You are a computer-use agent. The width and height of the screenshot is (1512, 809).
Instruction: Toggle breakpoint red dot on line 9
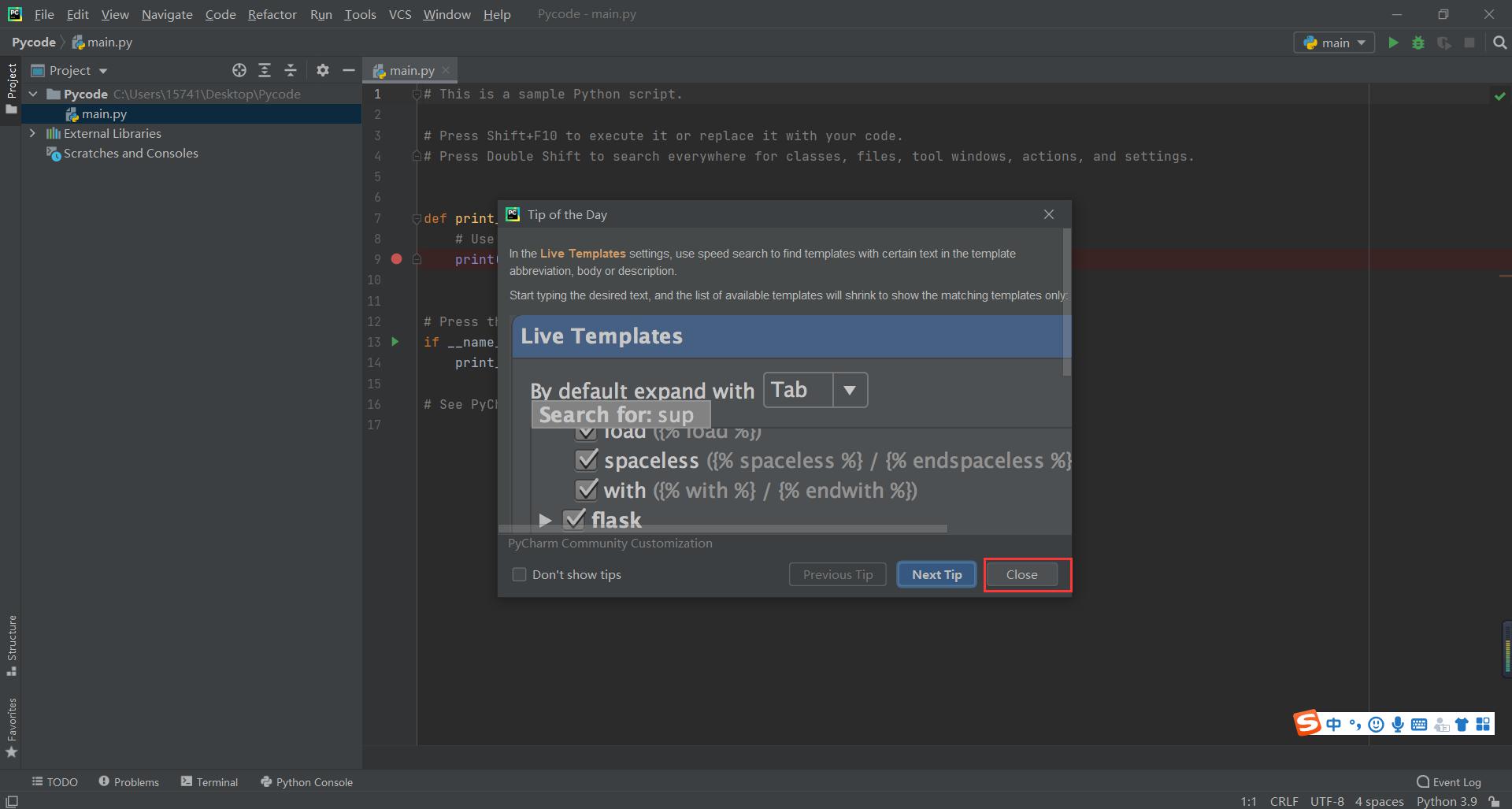[397, 259]
